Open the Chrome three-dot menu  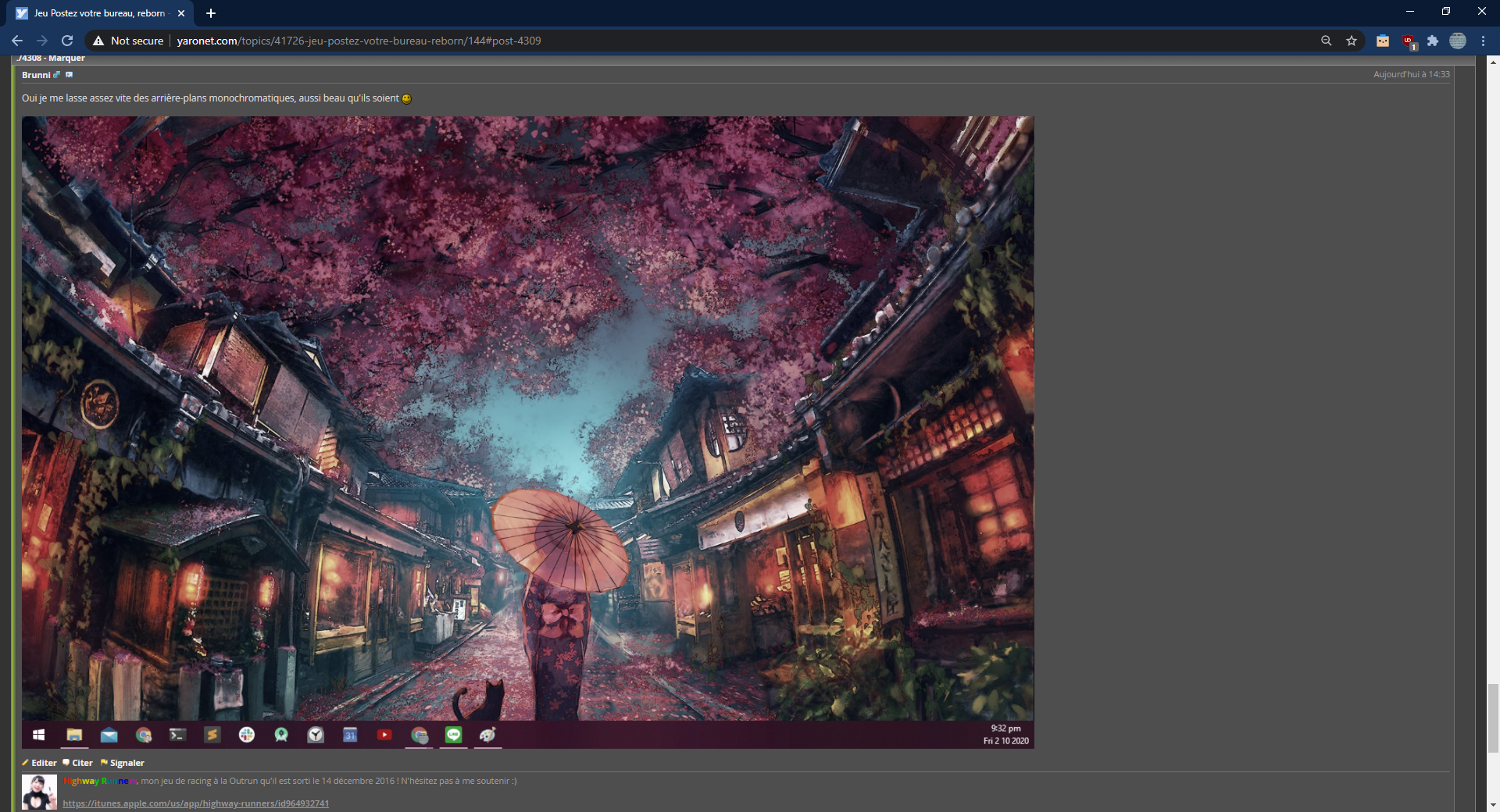[x=1483, y=41]
